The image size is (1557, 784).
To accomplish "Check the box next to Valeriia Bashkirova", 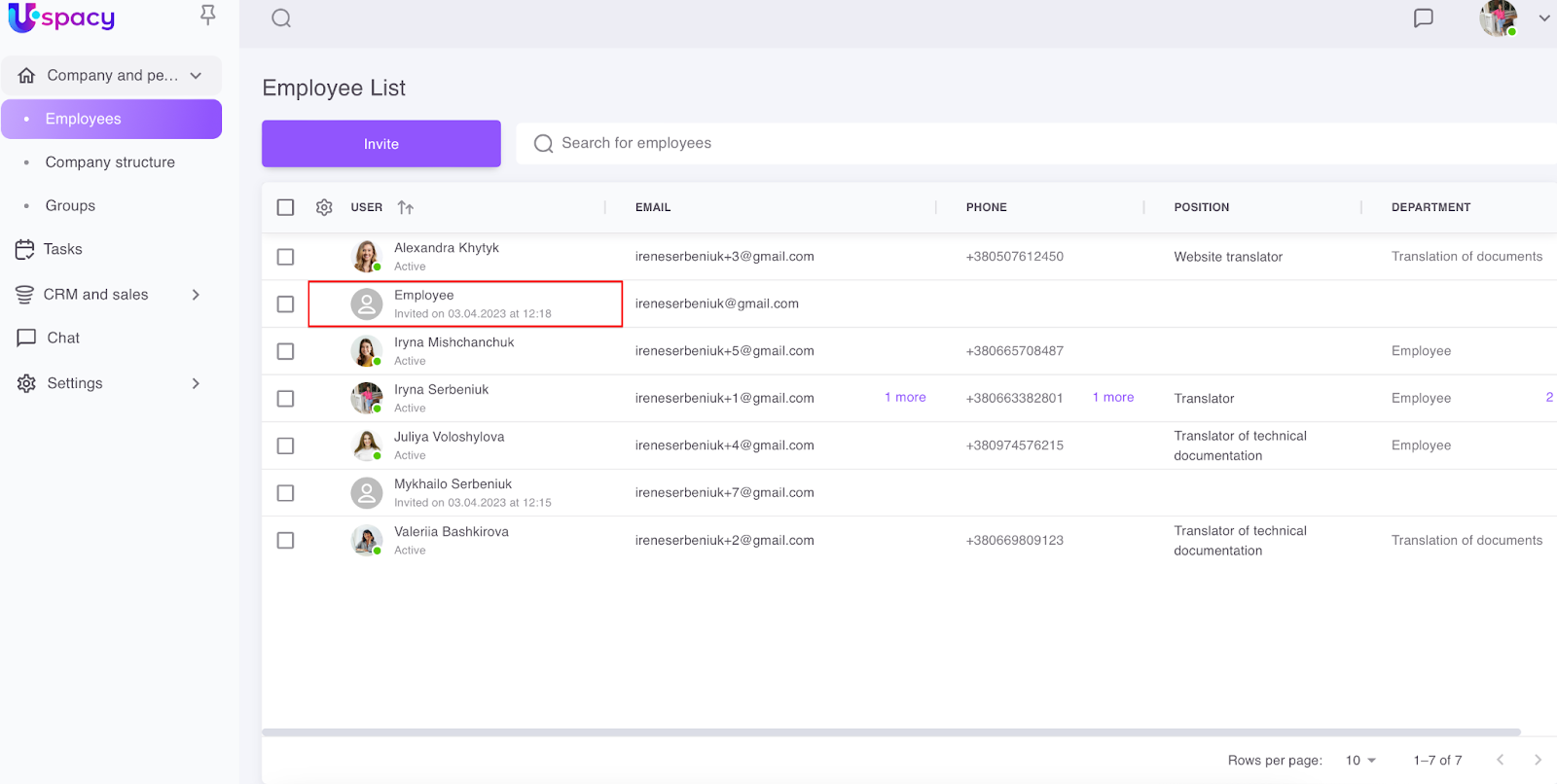I will [285, 541].
